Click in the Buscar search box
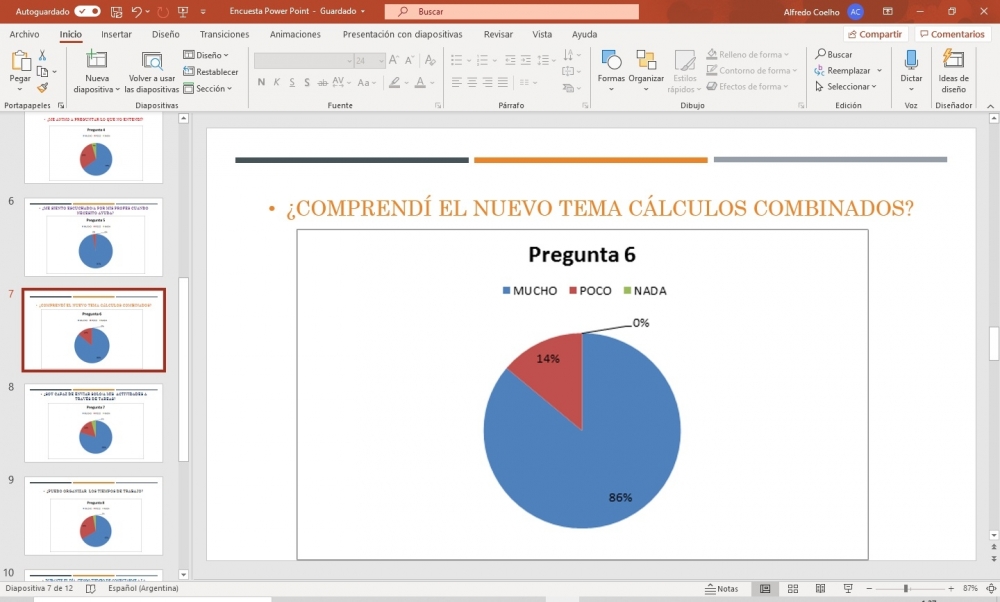The image size is (1000, 602). click(511, 11)
